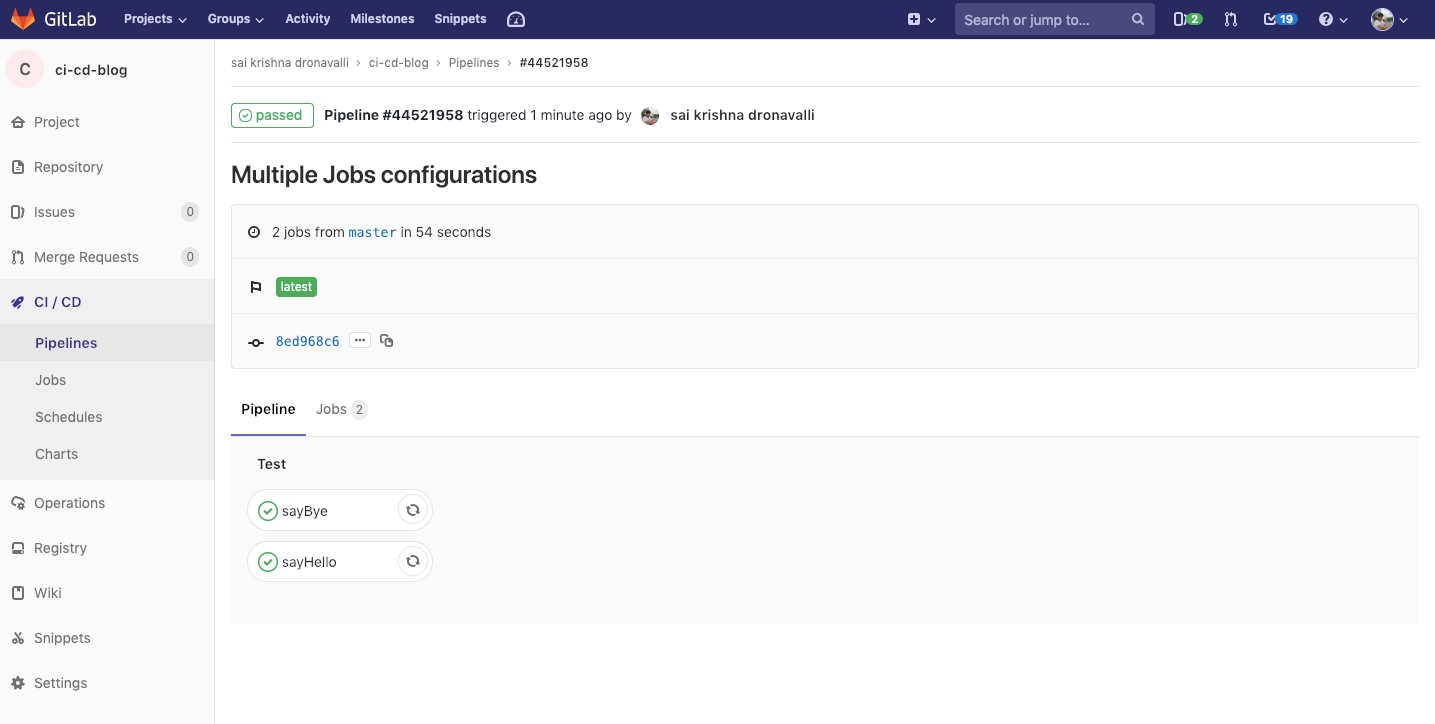Select Schedules in the CI/CD sidebar

[x=68, y=417]
